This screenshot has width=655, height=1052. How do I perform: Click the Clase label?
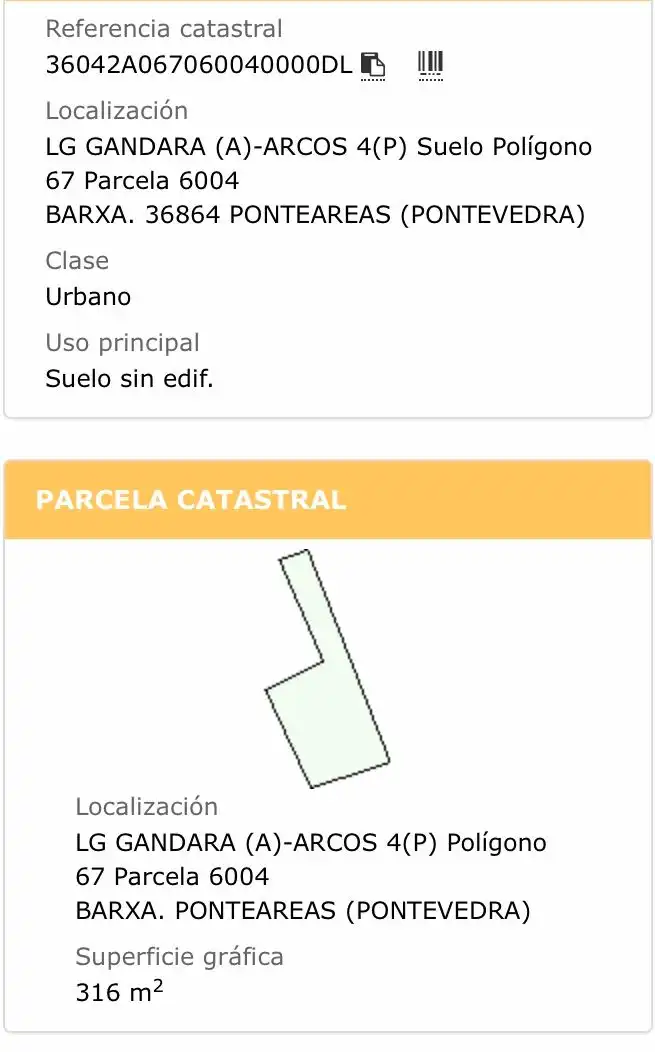click(x=77, y=260)
